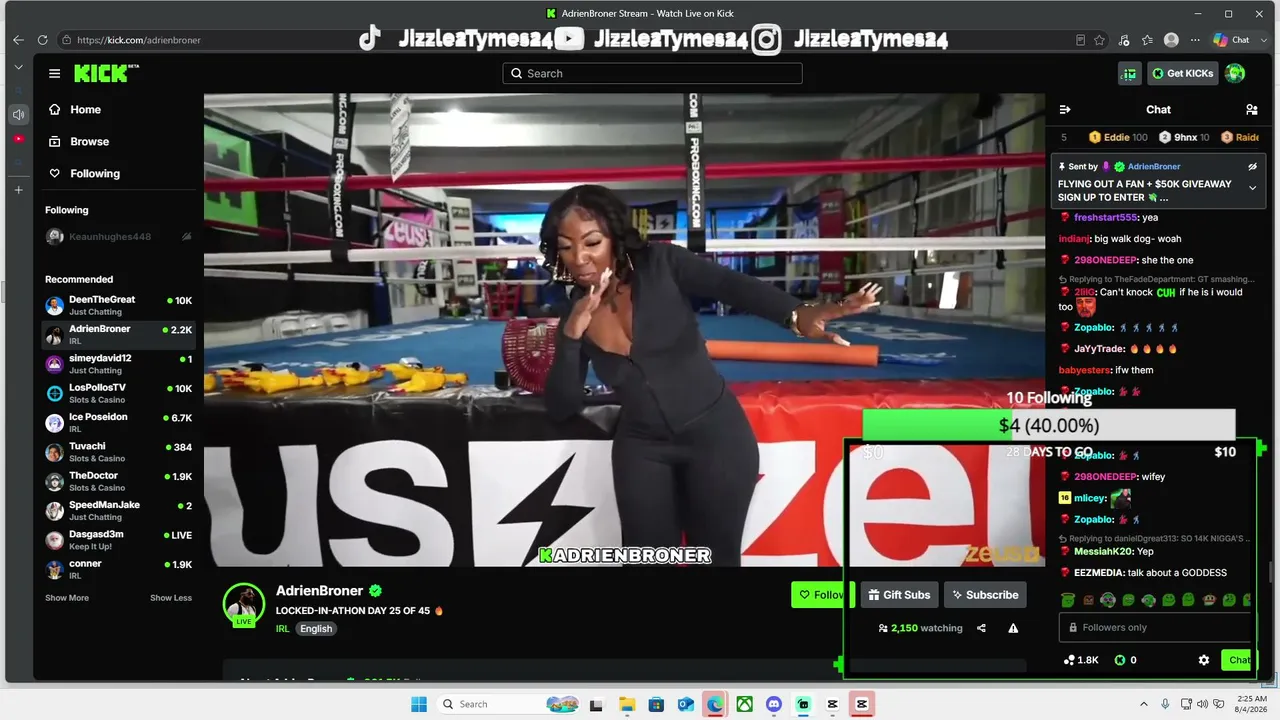Click the Gift Subs button

click(x=899, y=595)
